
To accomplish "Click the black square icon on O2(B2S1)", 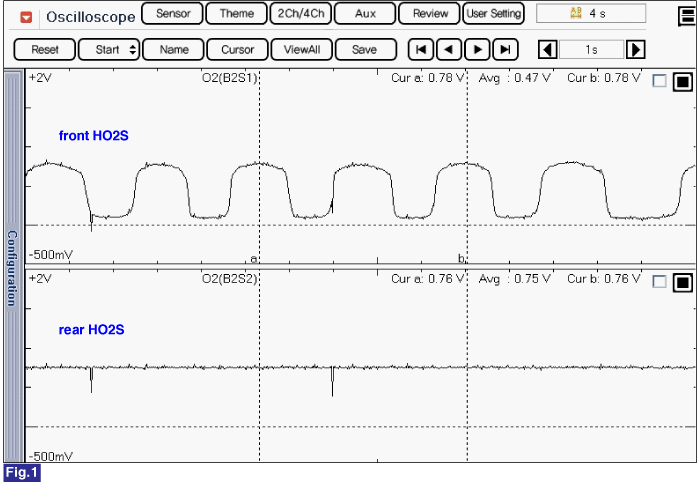I will pos(683,82).
